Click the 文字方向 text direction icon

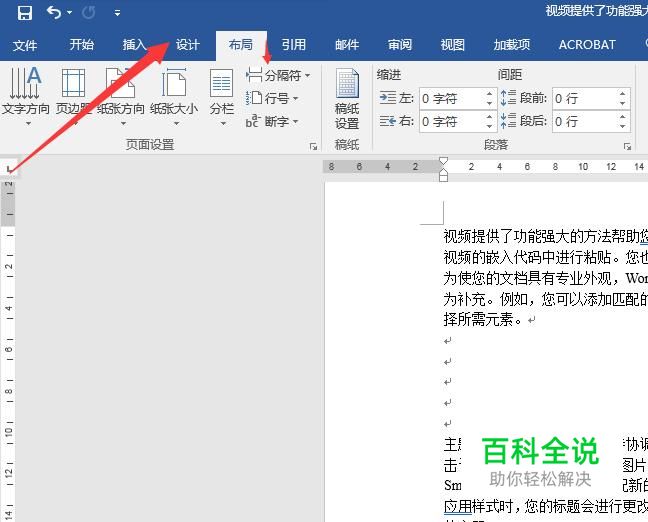click(x=26, y=83)
